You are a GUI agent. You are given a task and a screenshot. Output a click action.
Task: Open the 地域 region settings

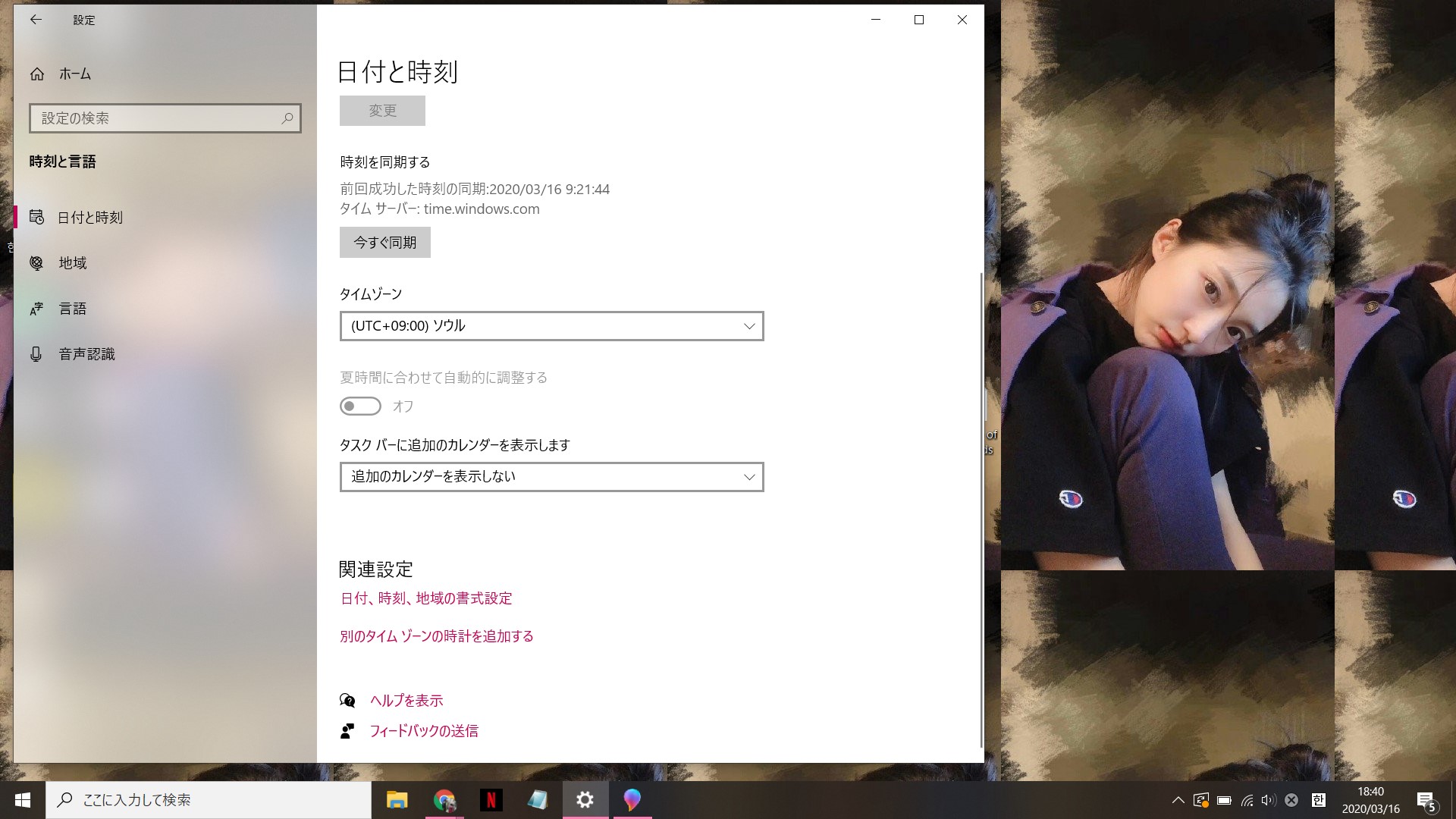pyautogui.click(x=73, y=263)
